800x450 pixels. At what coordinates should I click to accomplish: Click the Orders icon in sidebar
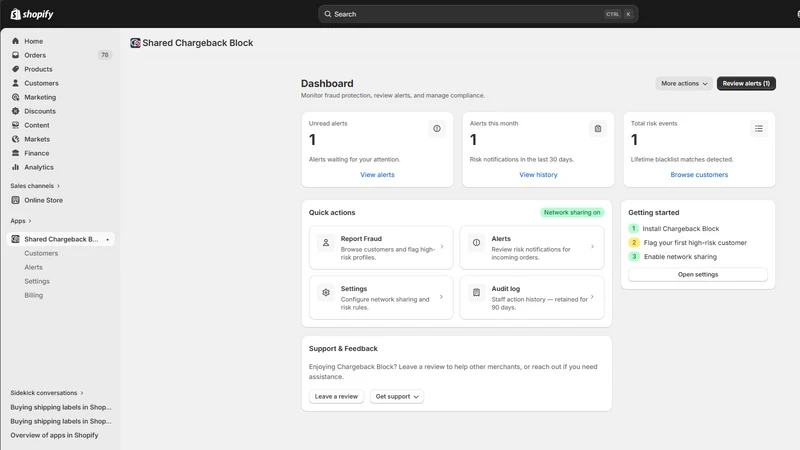[x=15, y=55]
